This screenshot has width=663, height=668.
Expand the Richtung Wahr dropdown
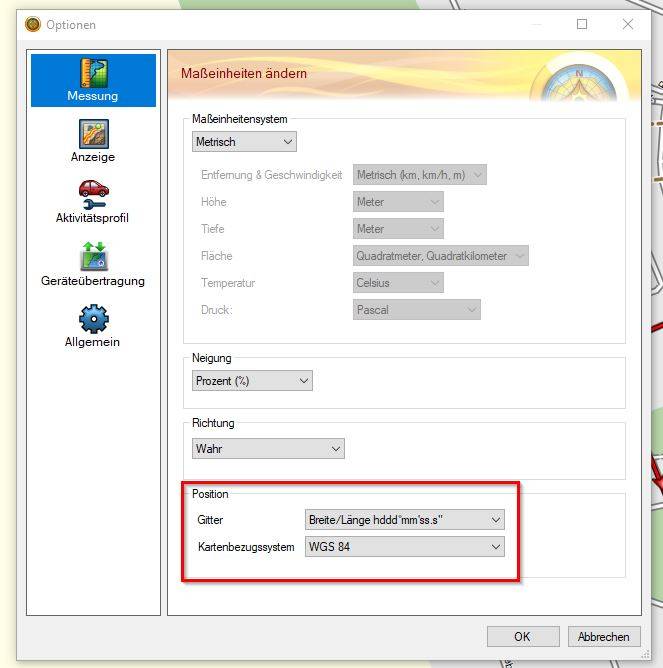[x=268, y=449]
